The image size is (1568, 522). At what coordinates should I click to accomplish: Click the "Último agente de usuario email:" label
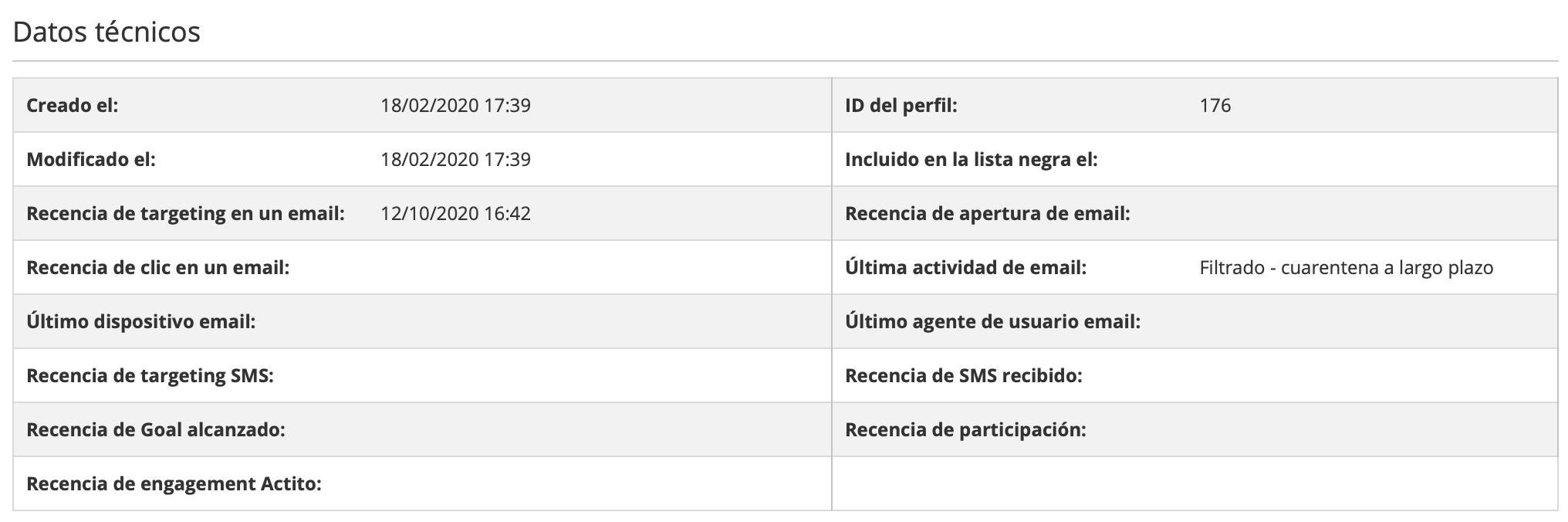(993, 321)
